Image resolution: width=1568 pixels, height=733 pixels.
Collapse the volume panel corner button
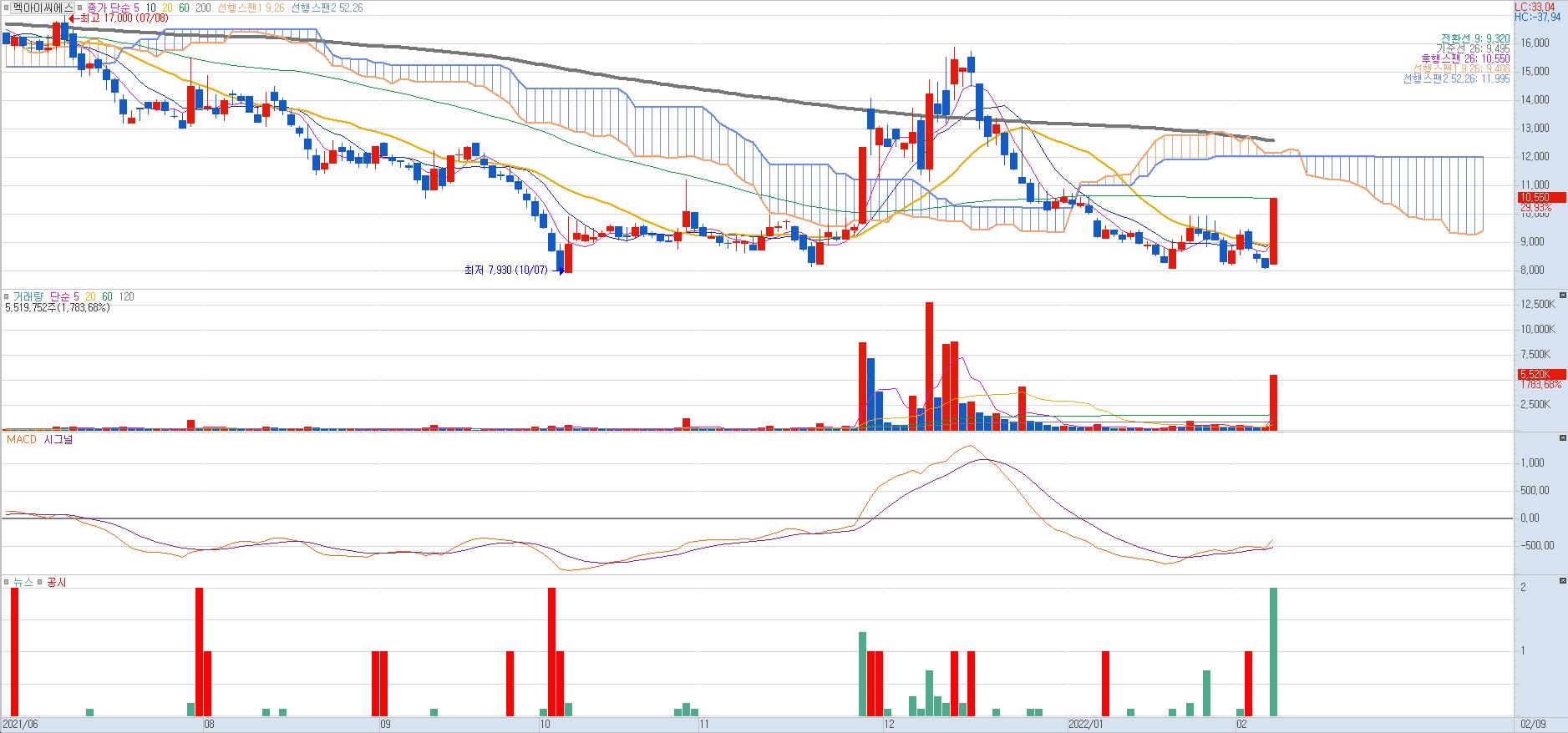coord(1562,296)
